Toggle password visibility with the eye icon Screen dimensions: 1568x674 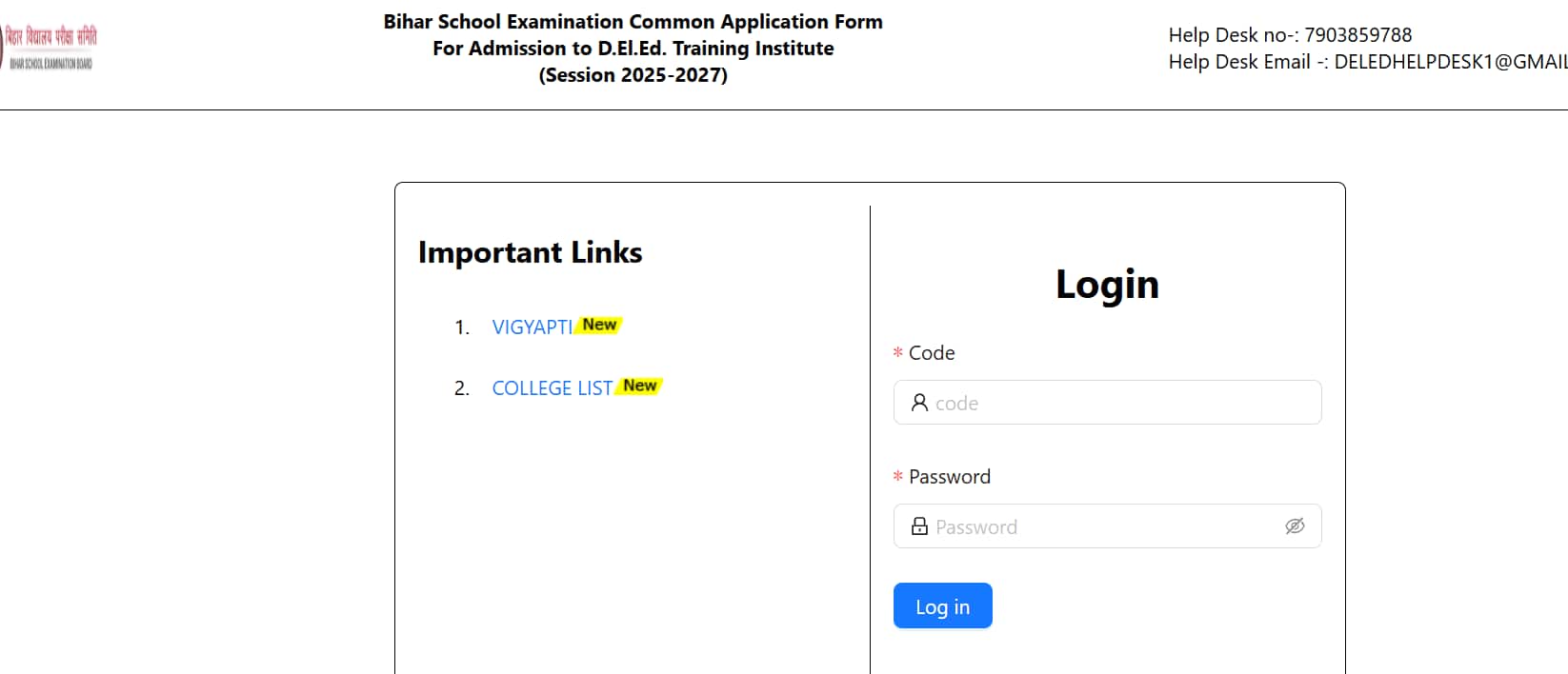1294,526
